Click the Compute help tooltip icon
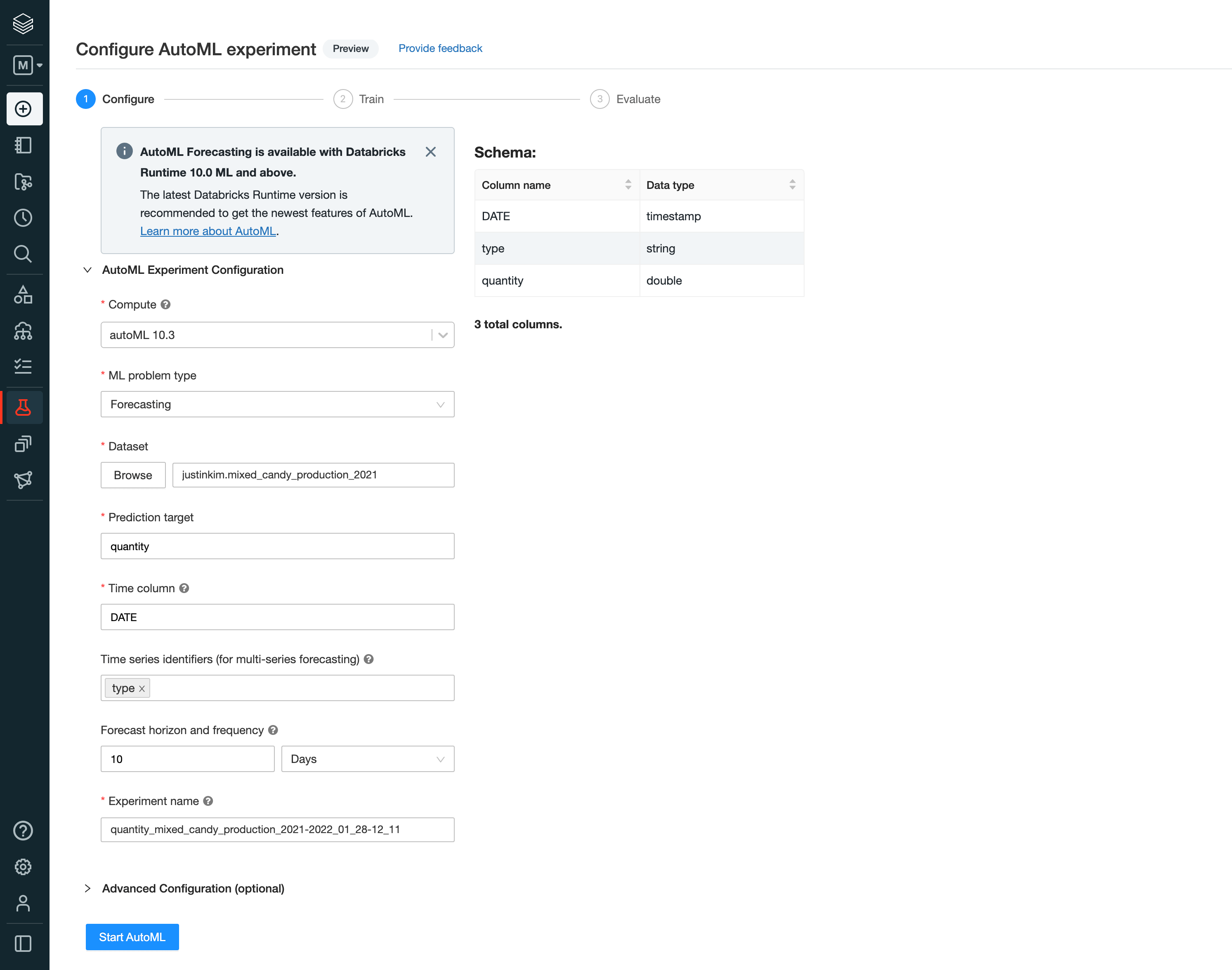Image resolution: width=1232 pixels, height=970 pixels. click(x=165, y=304)
